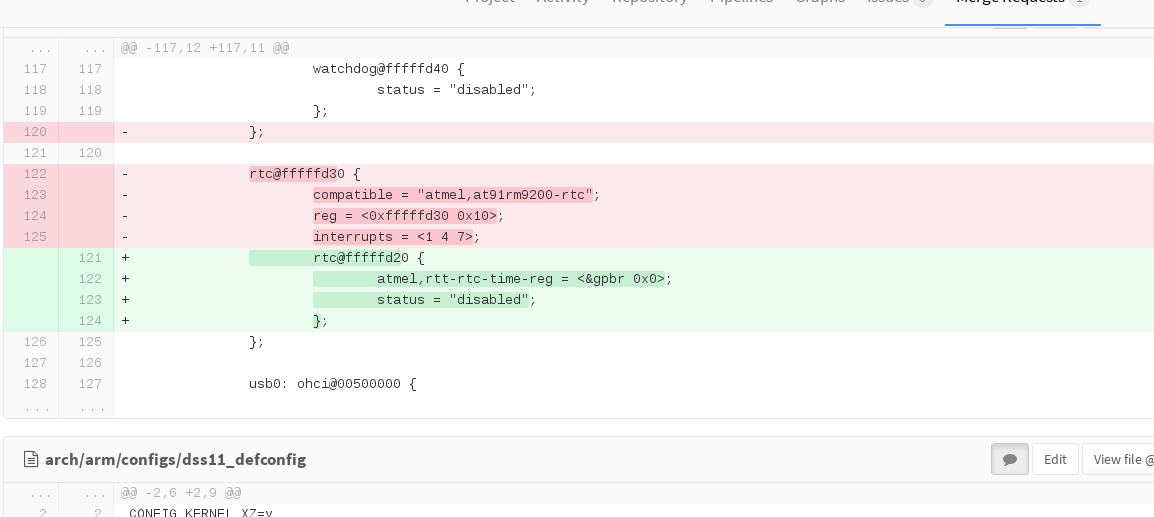Click old line number 122 on the rtc@fffffd30 row
Viewport: 1154px width, 517px height.
[x=35, y=174]
